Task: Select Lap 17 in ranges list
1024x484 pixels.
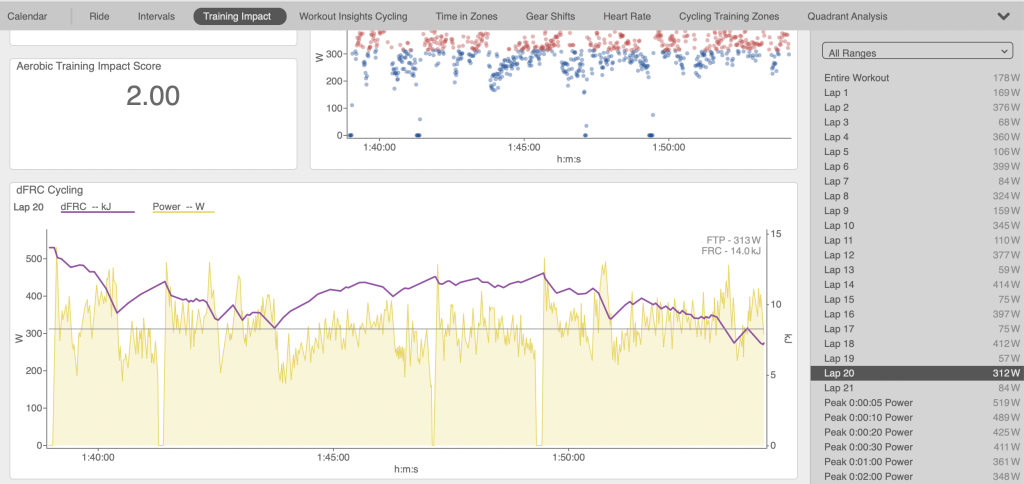Action: coord(917,329)
